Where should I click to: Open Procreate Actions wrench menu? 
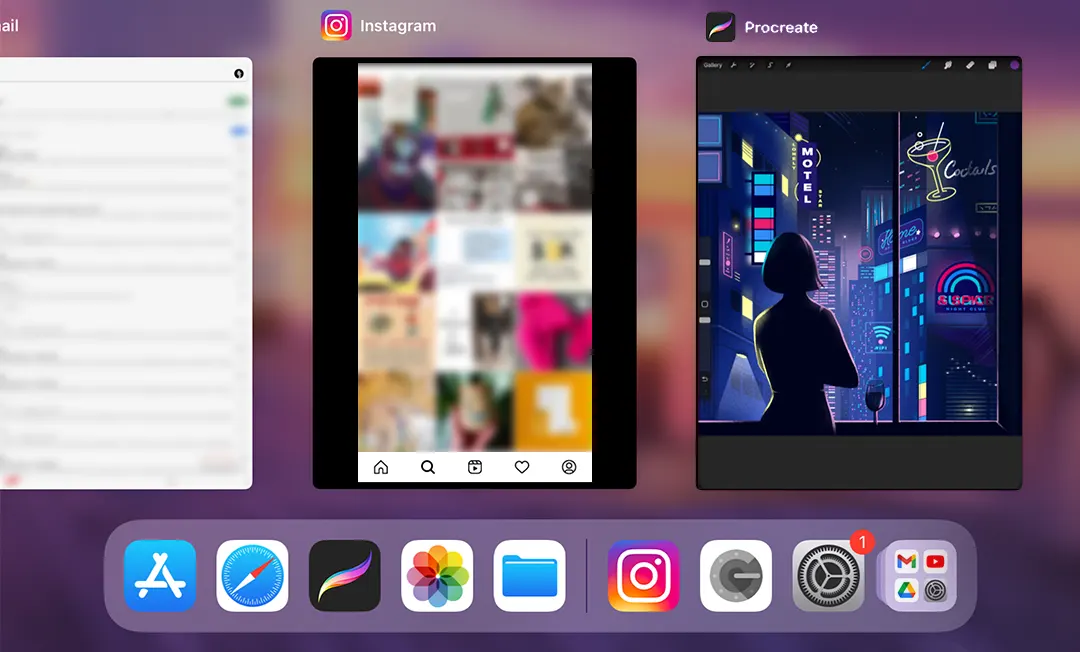(x=734, y=65)
